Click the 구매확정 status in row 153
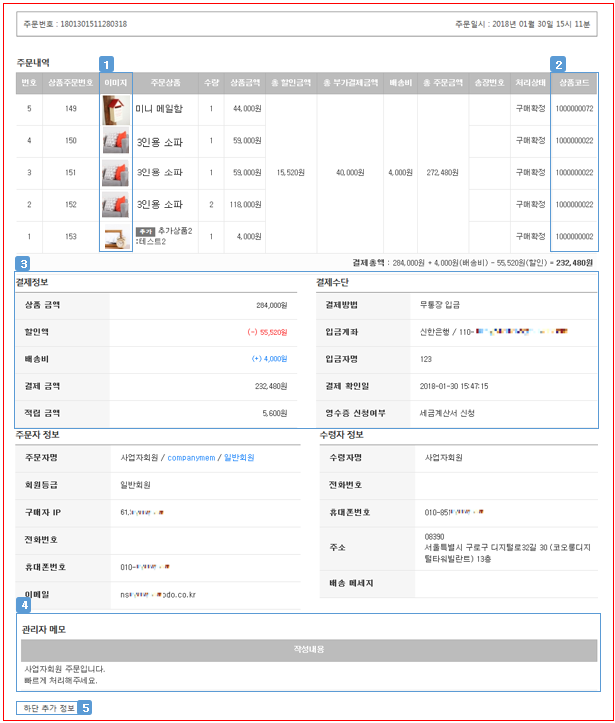Screen dimensions: 615x723 click(x=530, y=237)
